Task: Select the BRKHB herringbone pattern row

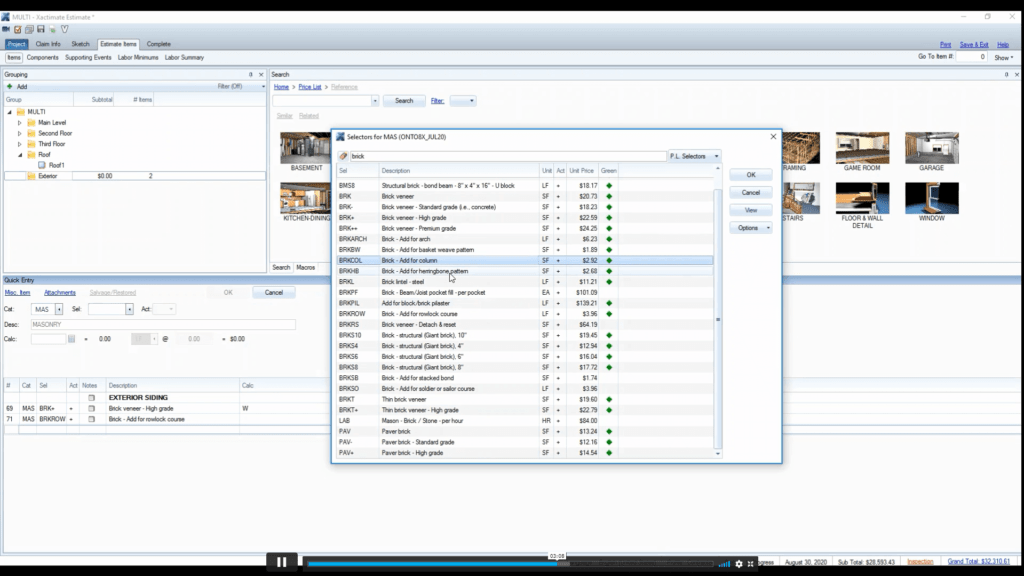Action: (524, 271)
